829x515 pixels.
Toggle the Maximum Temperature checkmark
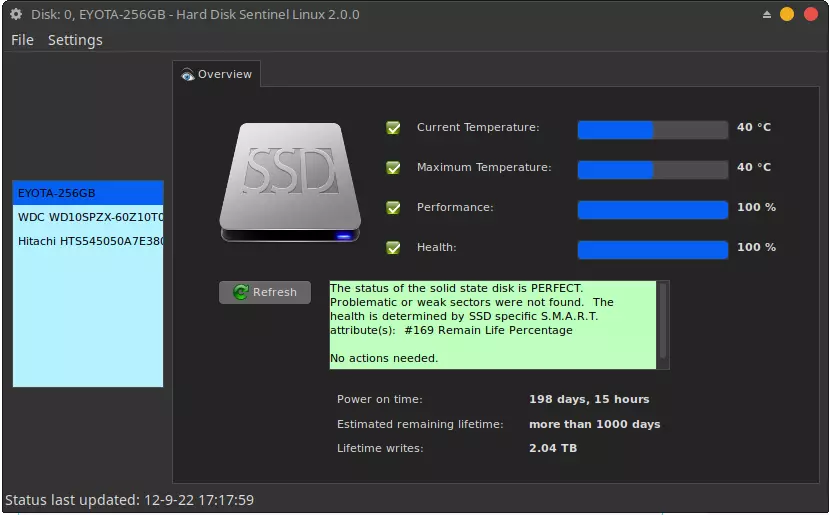(x=393, y=168)
